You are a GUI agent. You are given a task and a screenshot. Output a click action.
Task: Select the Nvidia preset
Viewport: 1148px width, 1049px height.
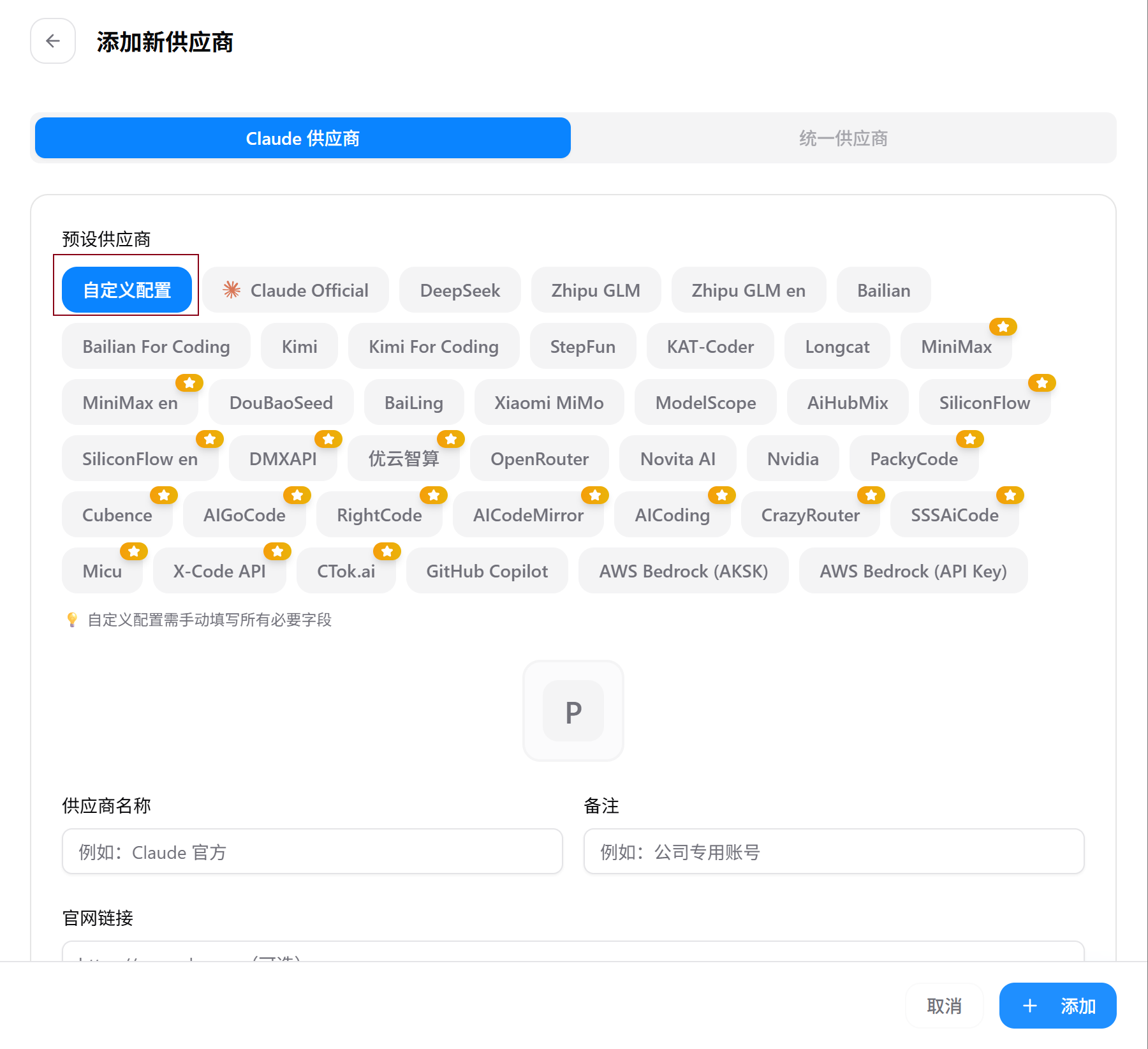click(x=793, y=459)
